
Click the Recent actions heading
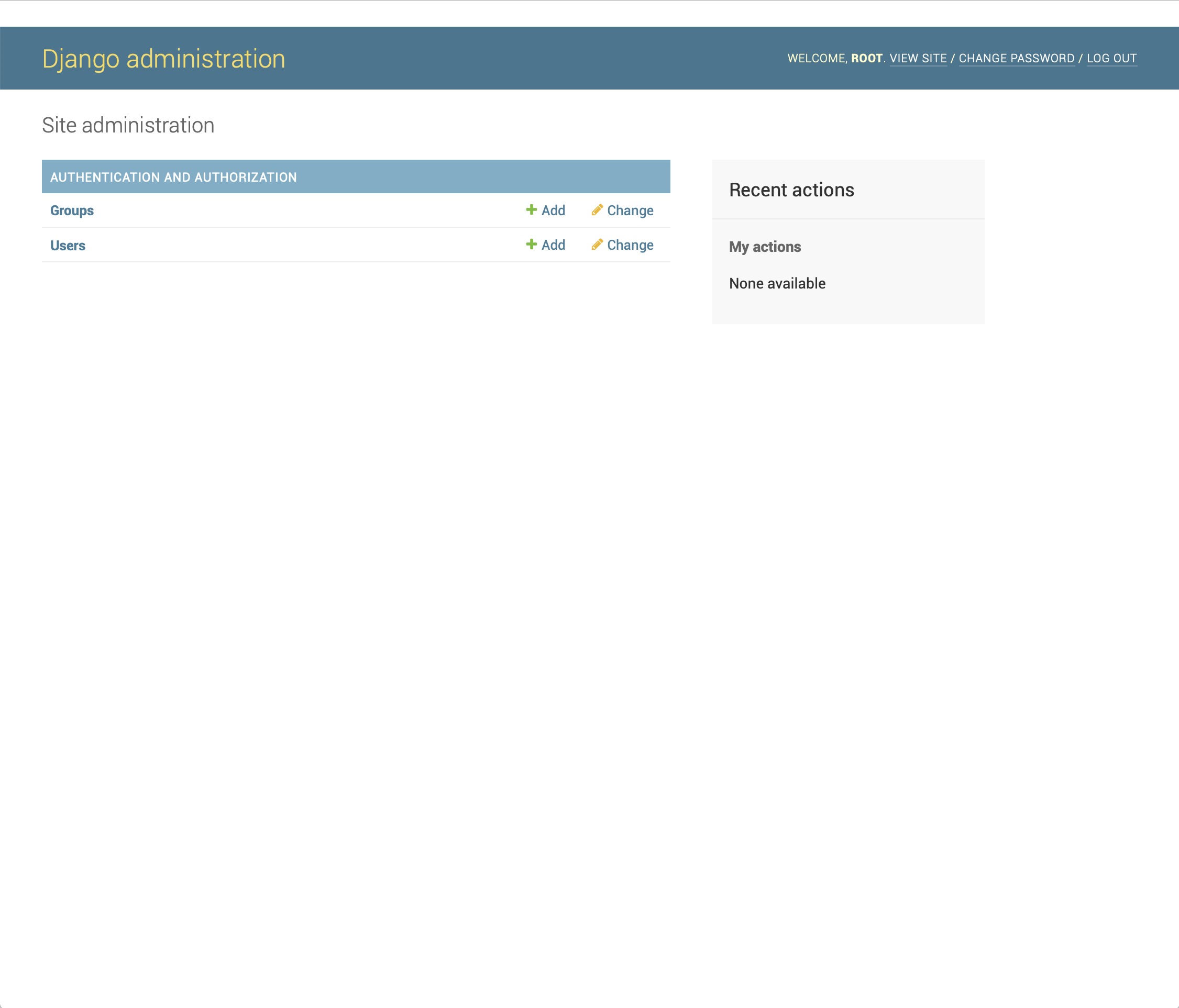791,190
